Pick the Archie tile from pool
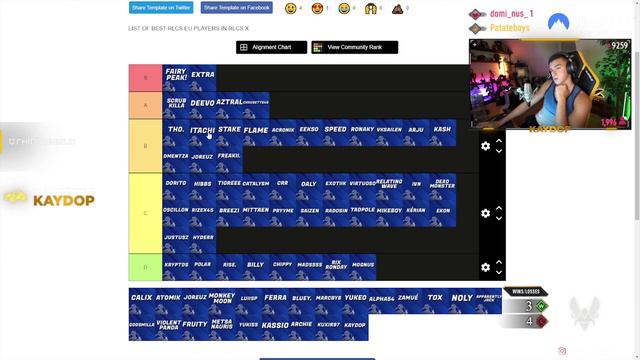The width and height of the screenshot is (640, 360). click(x=302, y=327)
